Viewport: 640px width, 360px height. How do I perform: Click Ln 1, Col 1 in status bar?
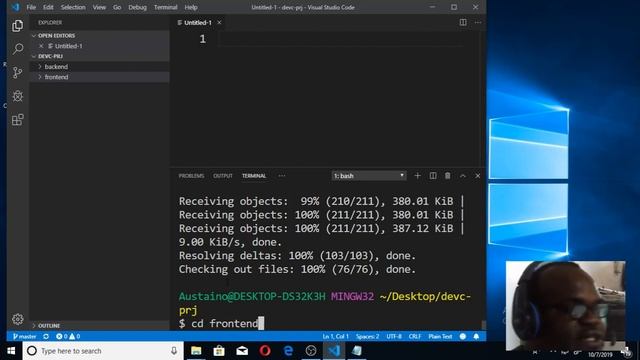pyautogui.click(x=335, y=336)
